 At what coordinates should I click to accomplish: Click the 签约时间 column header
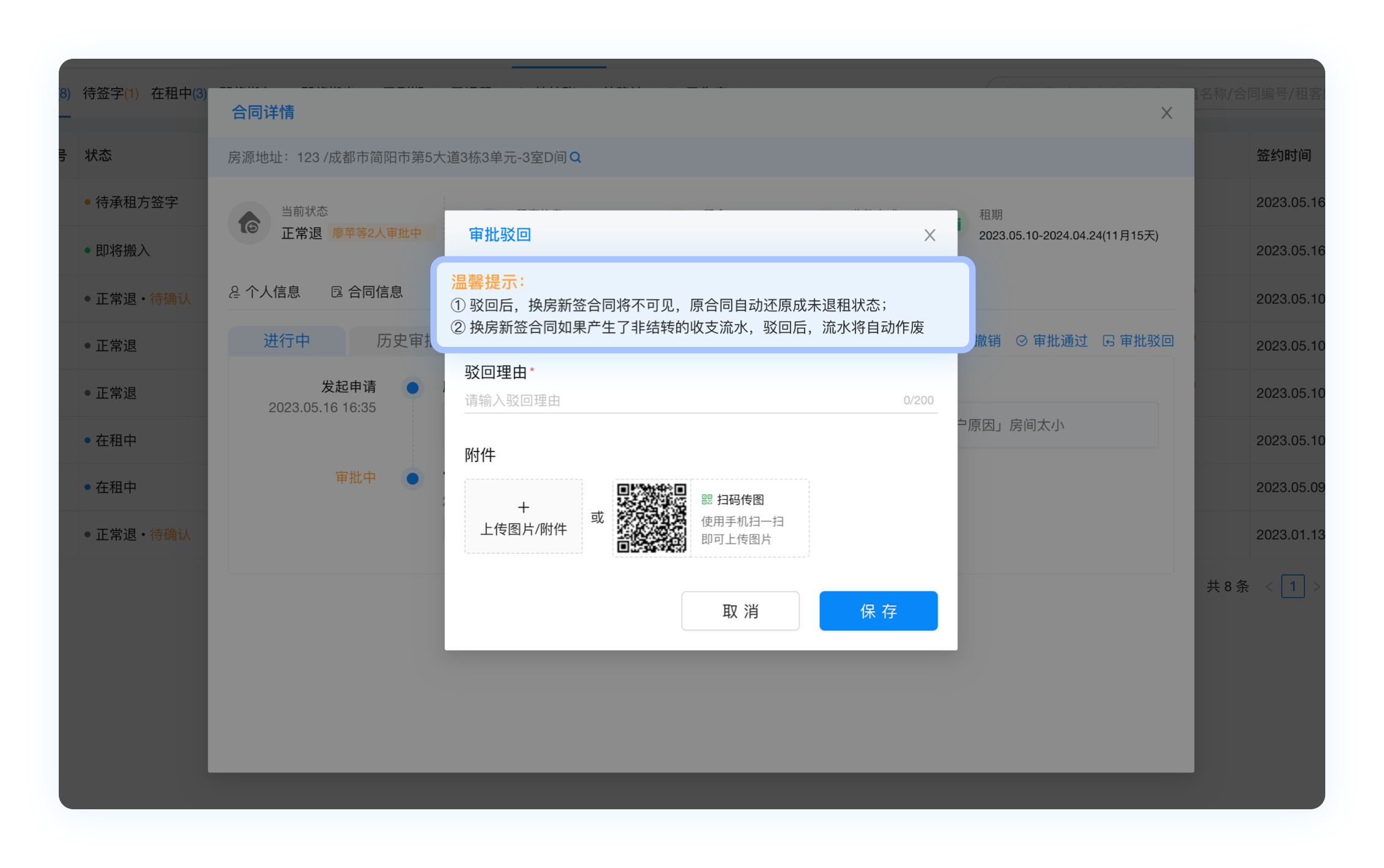(1284, 155)
